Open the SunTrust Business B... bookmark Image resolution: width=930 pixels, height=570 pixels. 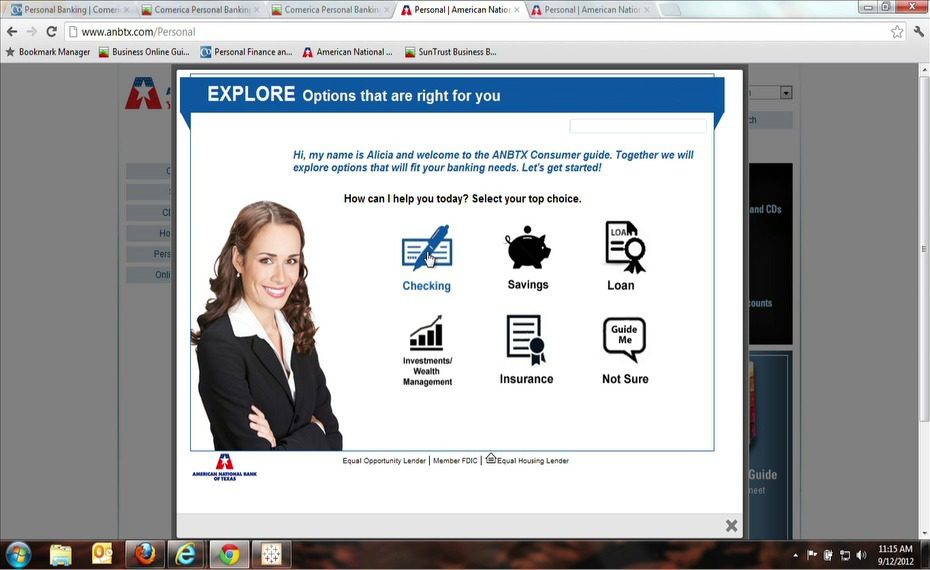tap(451, 52)
